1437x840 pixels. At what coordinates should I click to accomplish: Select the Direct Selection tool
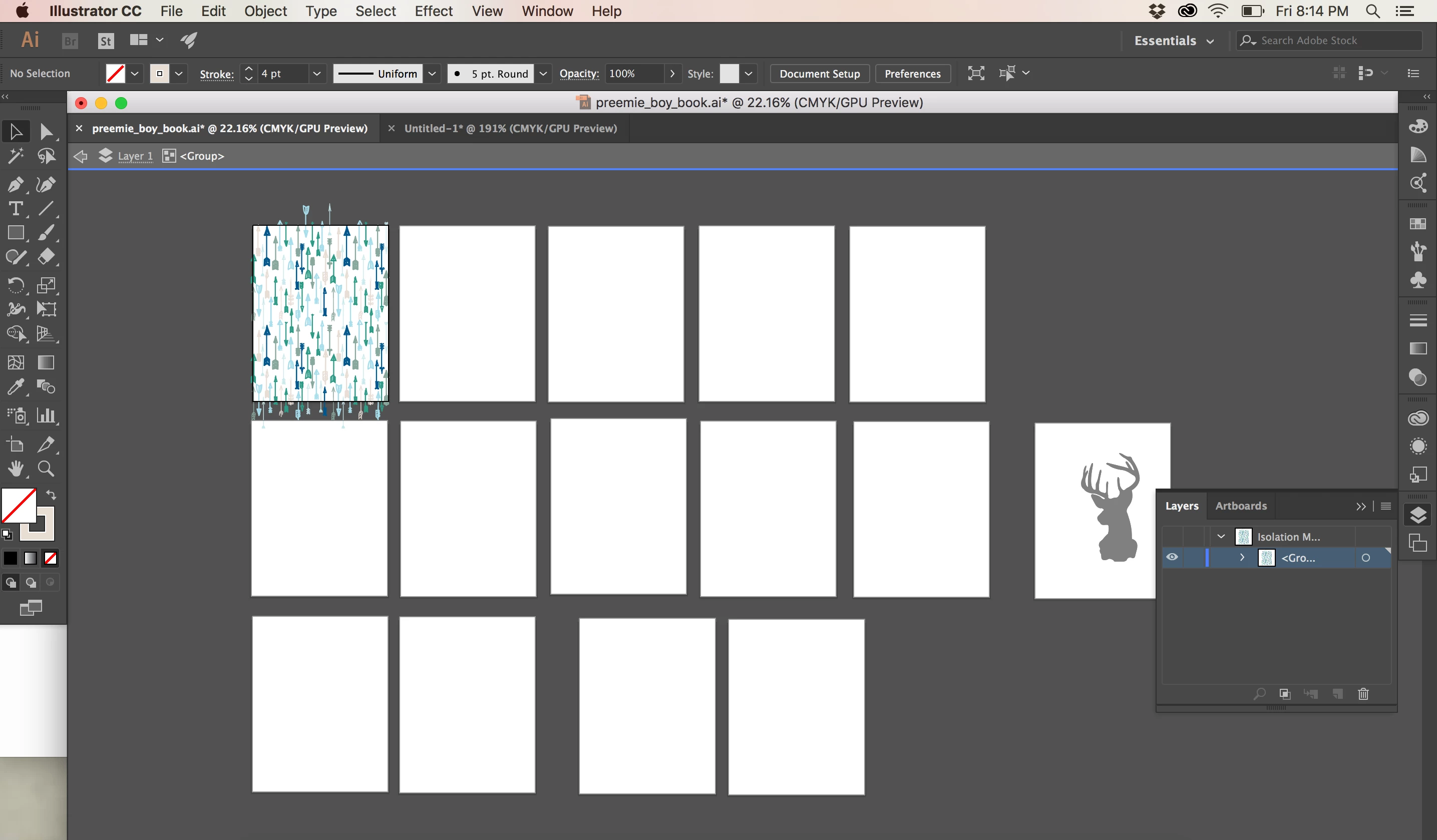[46, 132]
